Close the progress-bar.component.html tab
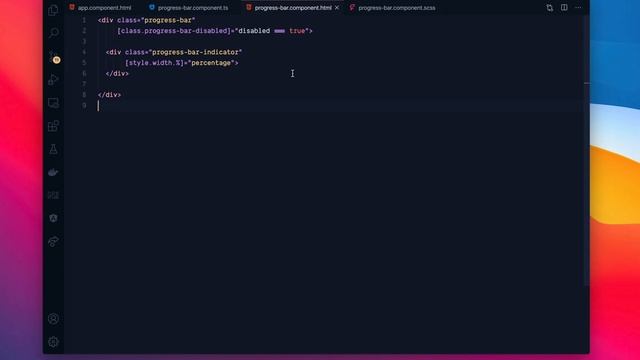 (337, 8)
